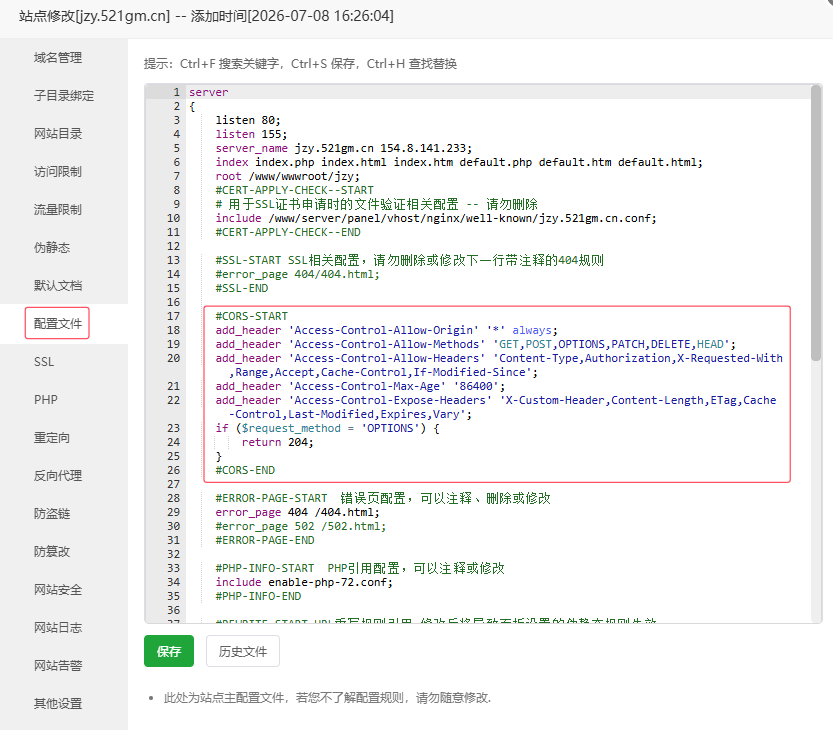
Task: Open 防篡改 section
Action: [52, 551]
